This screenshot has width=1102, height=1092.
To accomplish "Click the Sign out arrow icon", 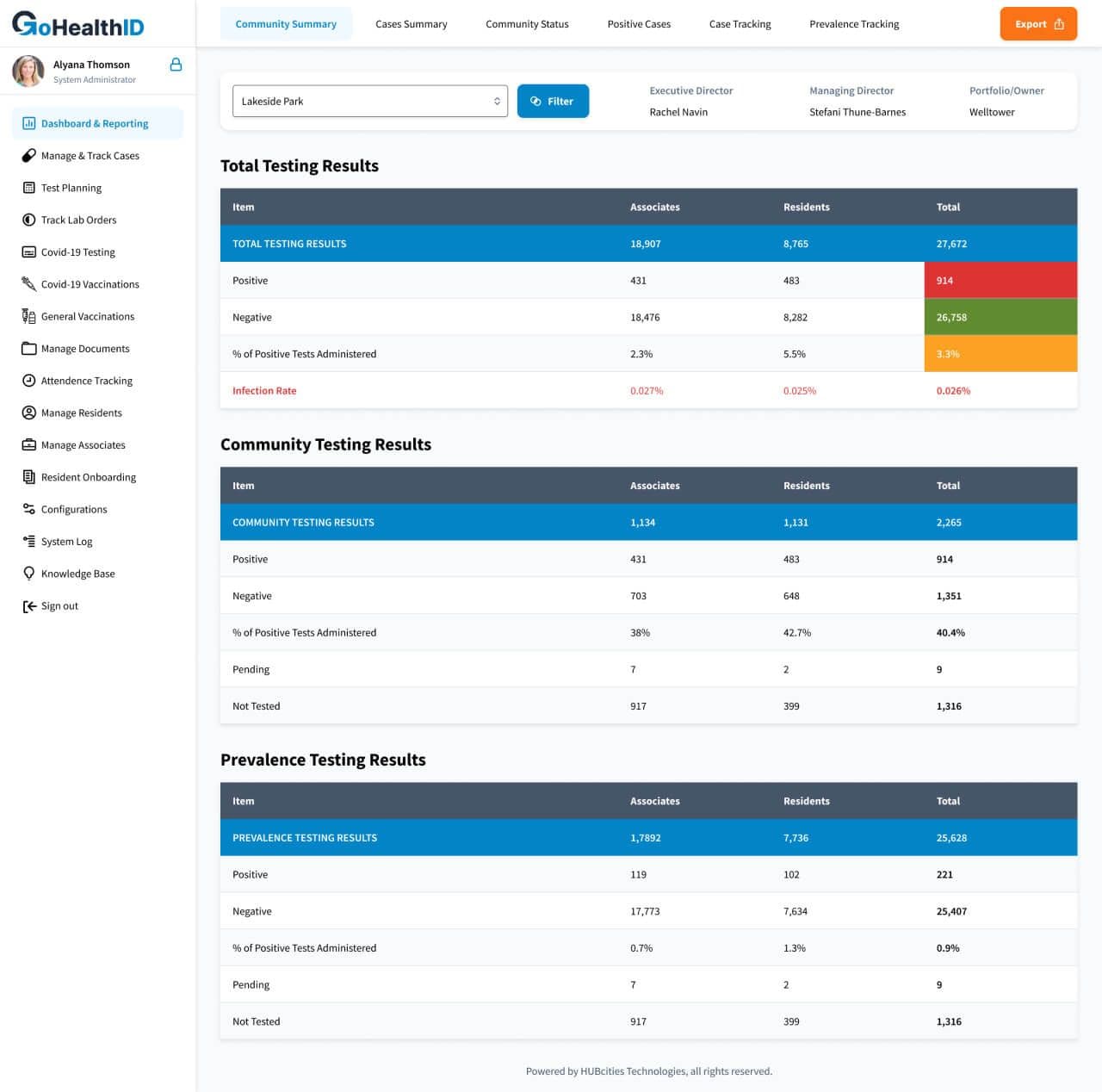I will [28, 606].
